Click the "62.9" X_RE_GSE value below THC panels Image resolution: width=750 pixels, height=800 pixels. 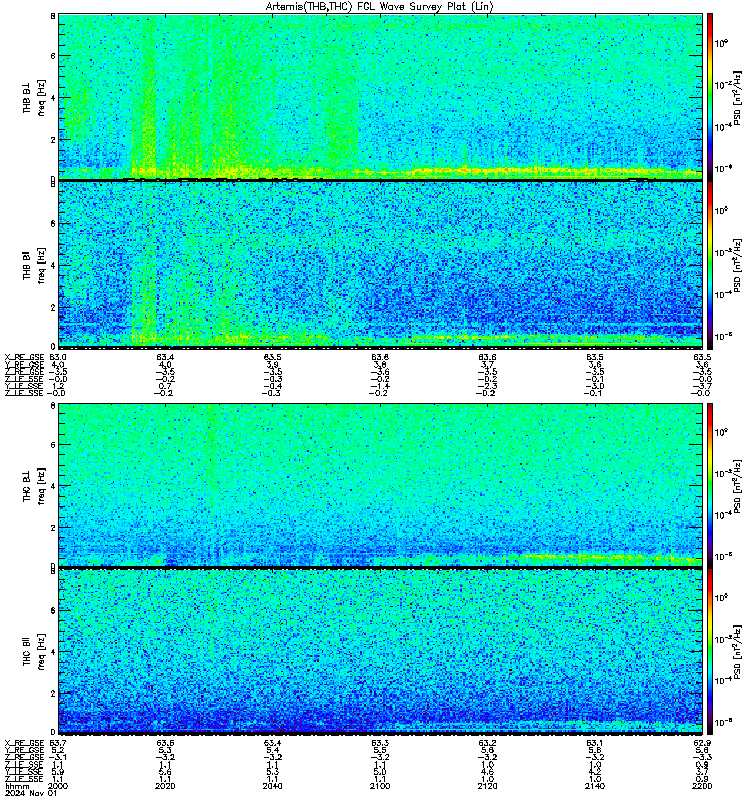702,743
